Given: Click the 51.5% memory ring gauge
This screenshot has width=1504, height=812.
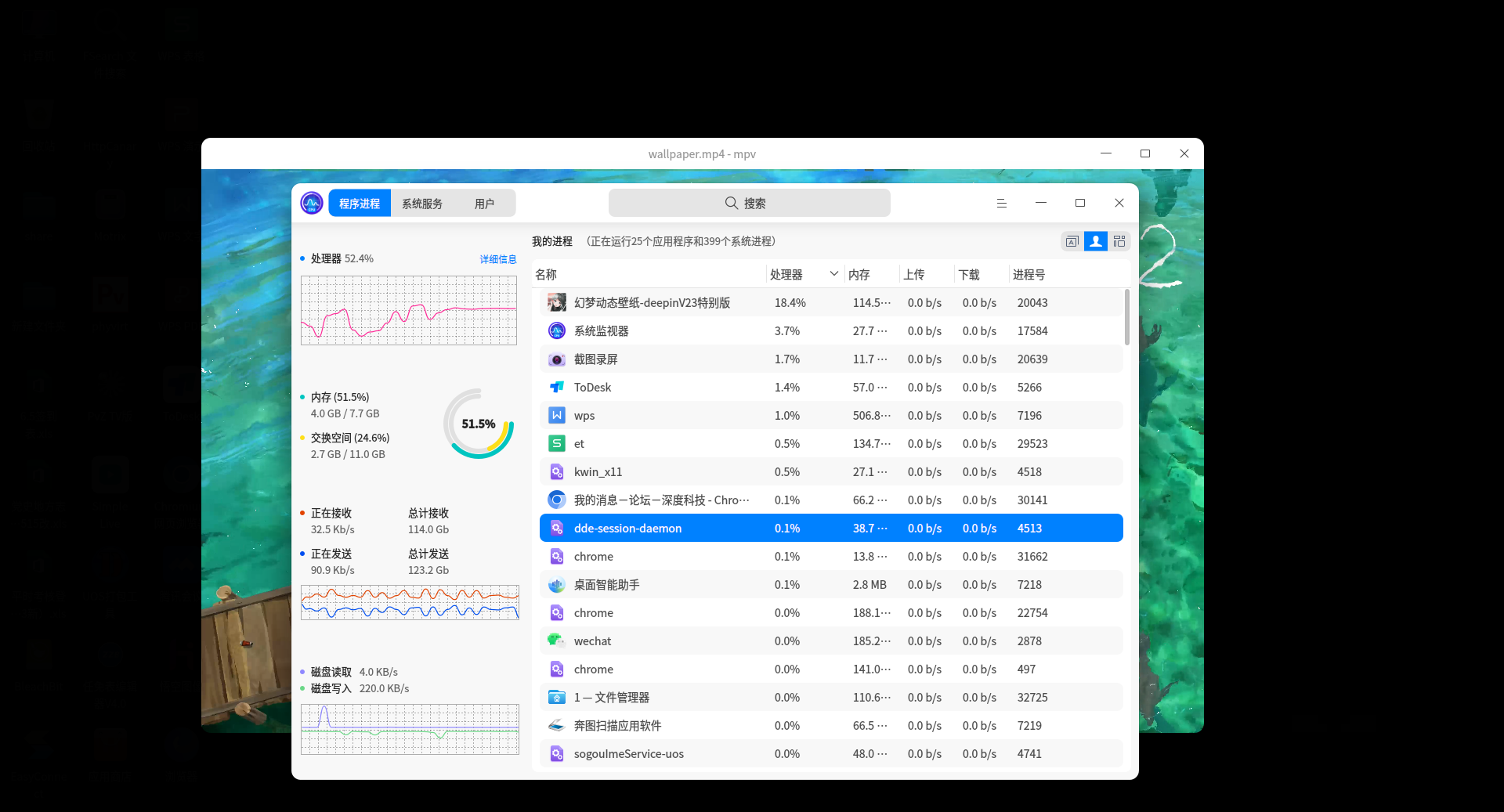Looking at the screenshot, I should coord(479,424).
